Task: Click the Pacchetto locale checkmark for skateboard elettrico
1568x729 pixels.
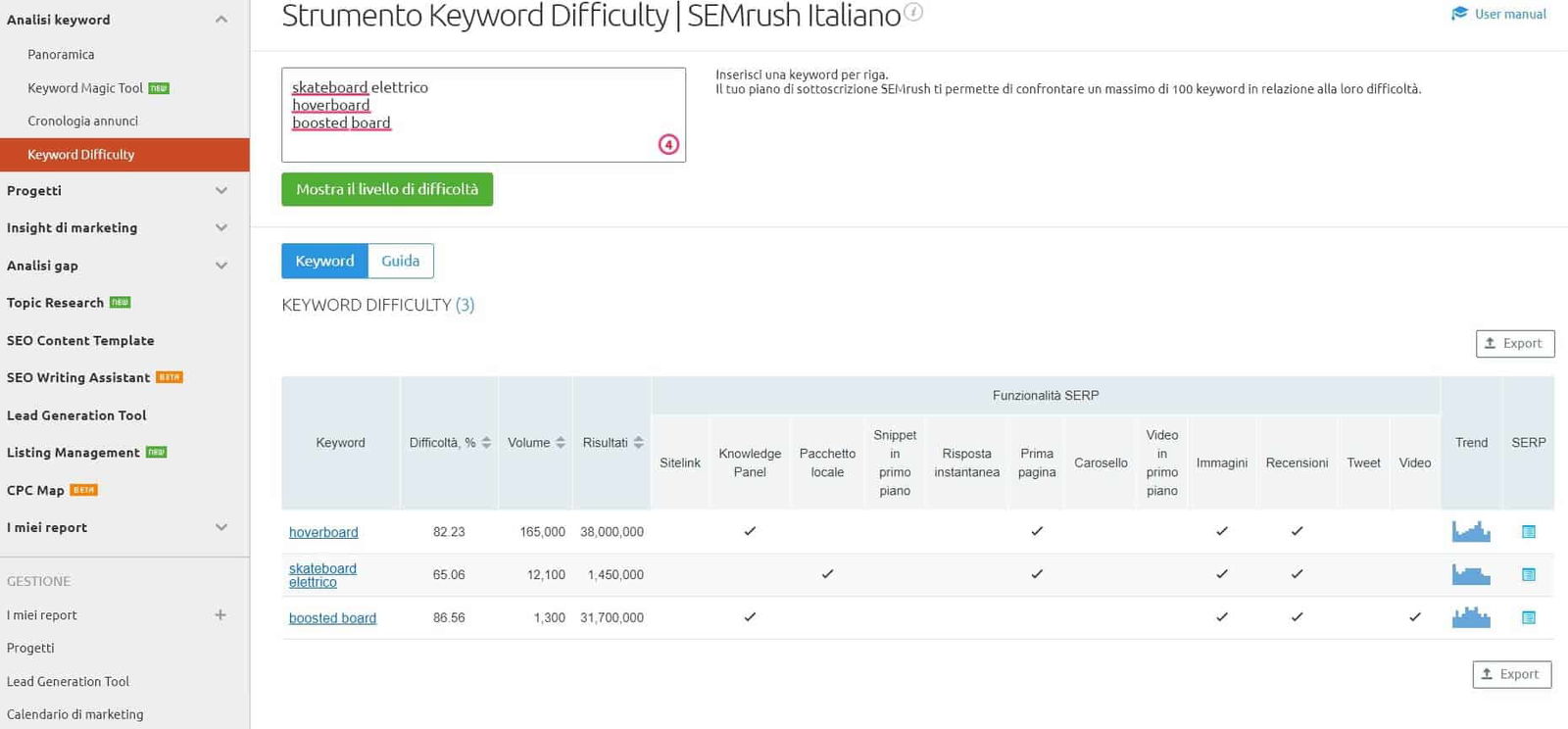Action: [827, 574]
